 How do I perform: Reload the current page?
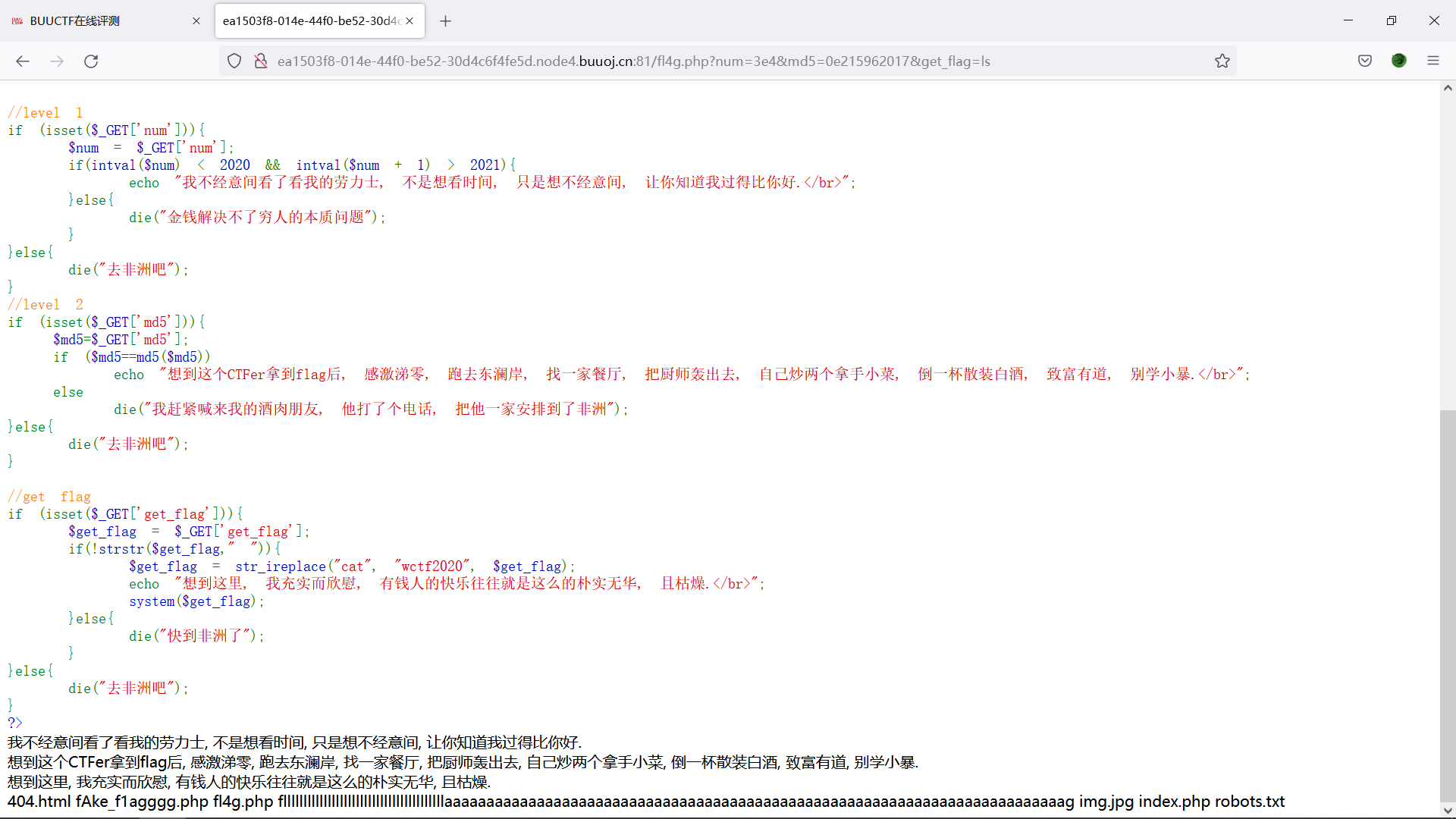91,61
